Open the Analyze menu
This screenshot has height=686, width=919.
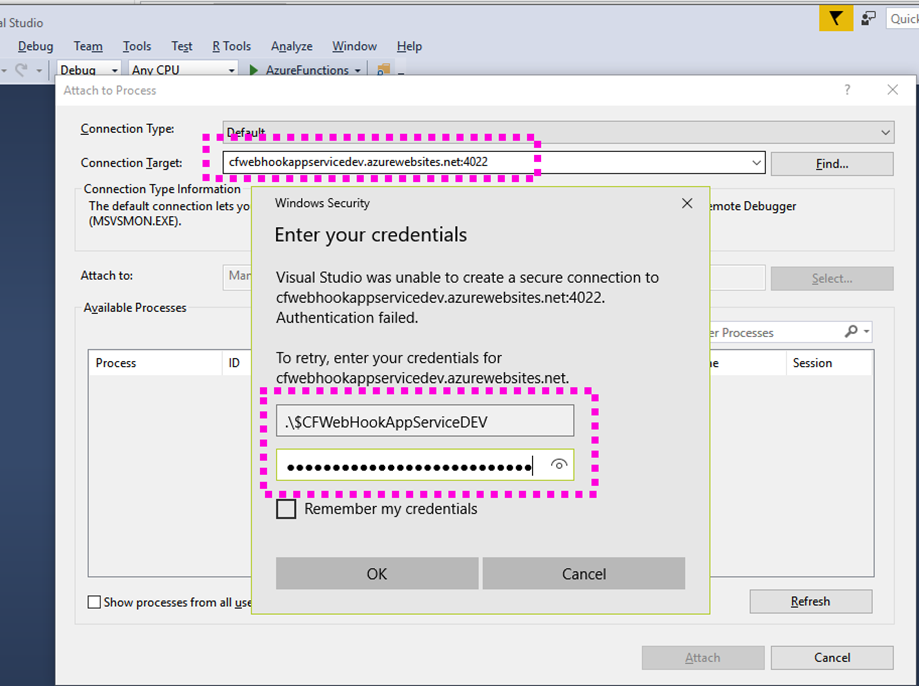291,46
